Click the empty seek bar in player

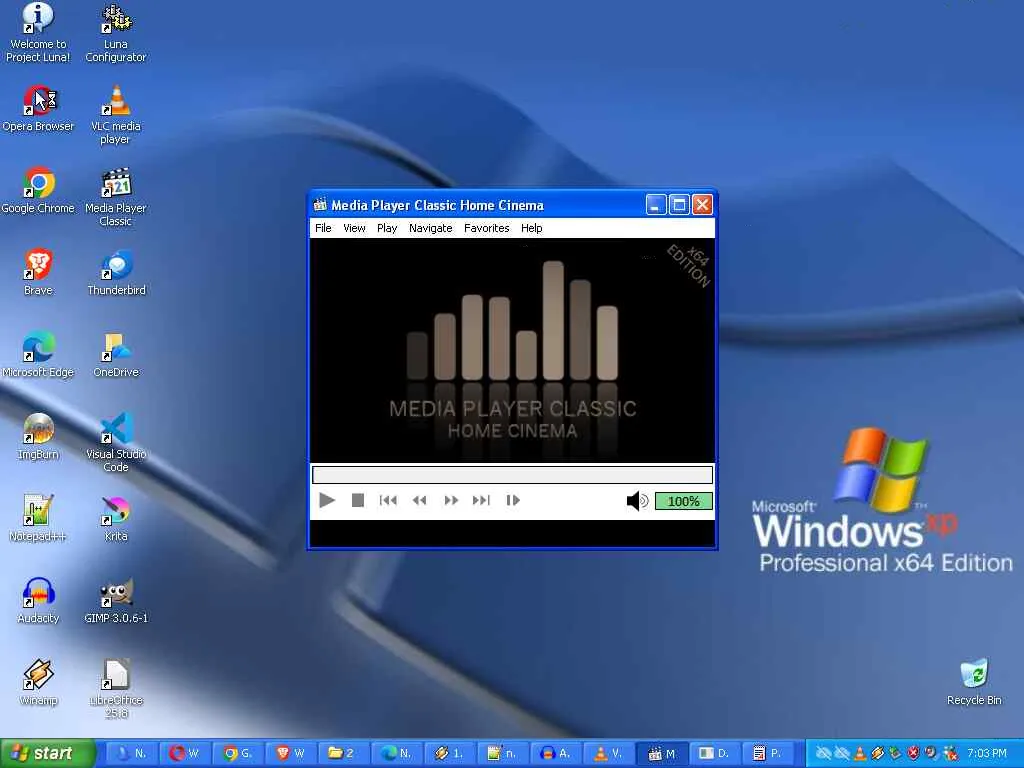(x=512, y=475)
